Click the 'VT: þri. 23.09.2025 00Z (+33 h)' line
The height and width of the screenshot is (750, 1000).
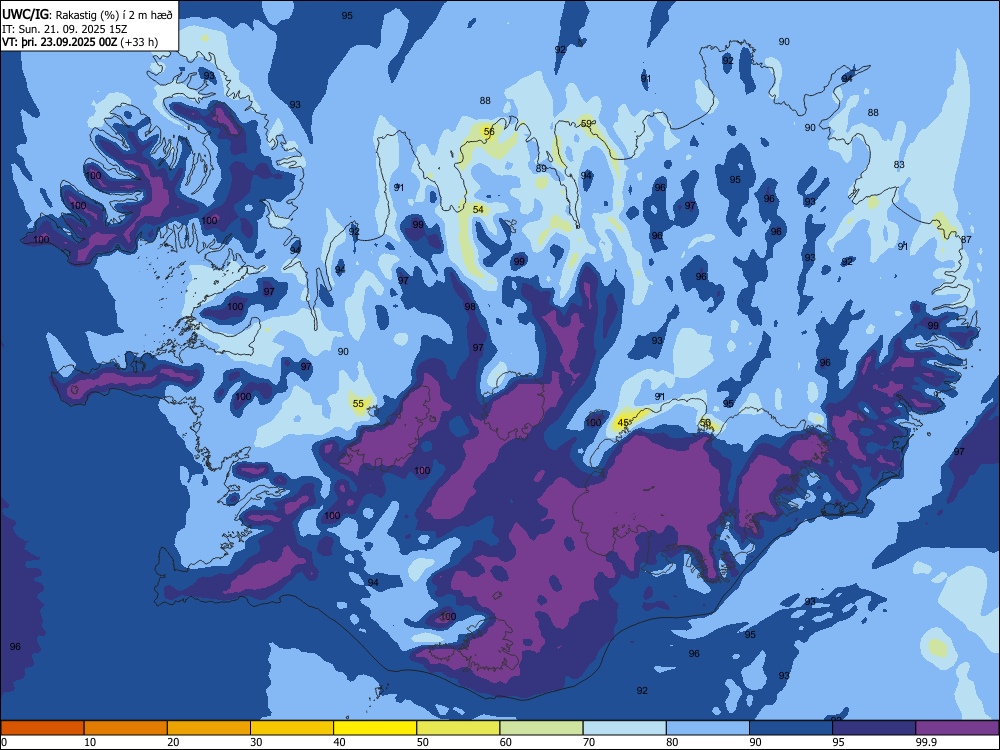[80, 43]
